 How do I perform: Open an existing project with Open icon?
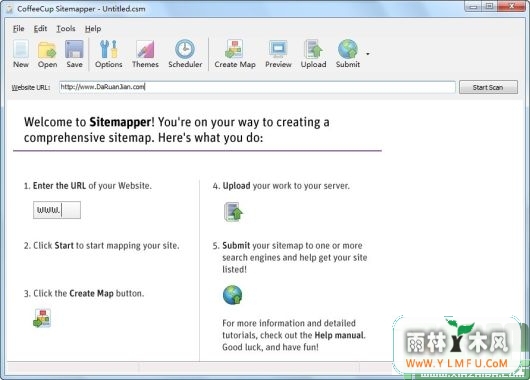(47, 54)
